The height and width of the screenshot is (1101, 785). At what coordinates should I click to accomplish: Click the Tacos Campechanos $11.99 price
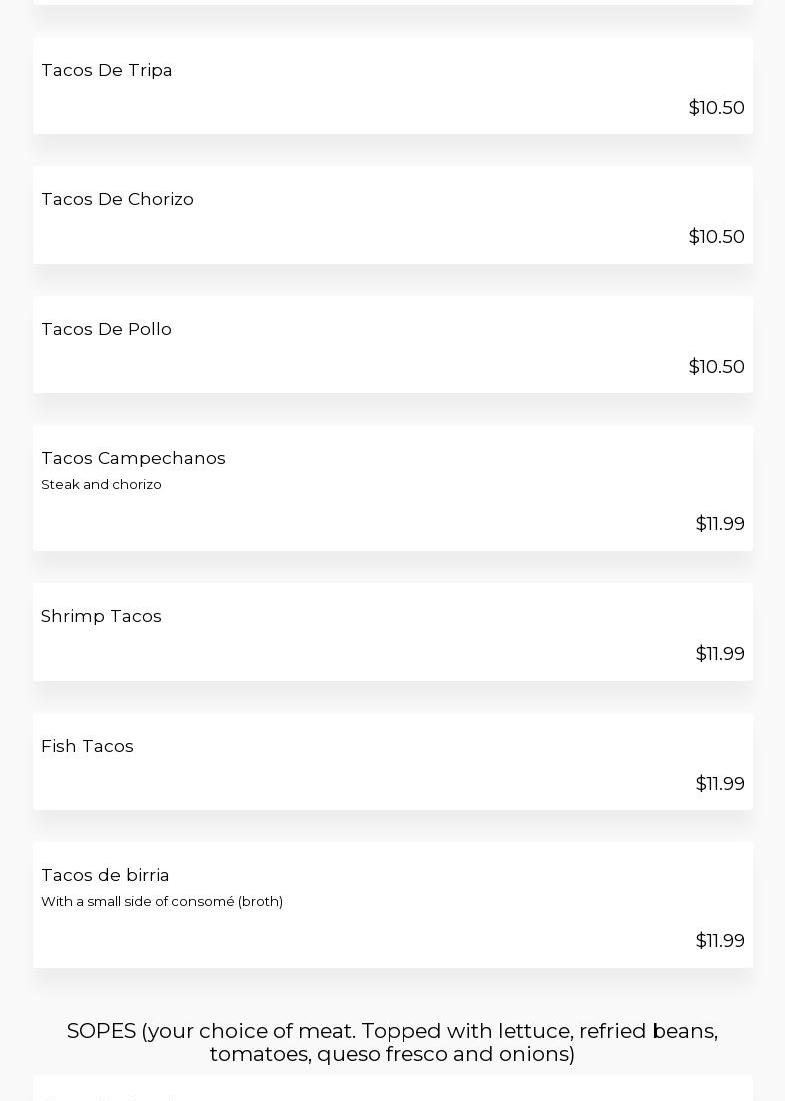[x=720, y=524]
